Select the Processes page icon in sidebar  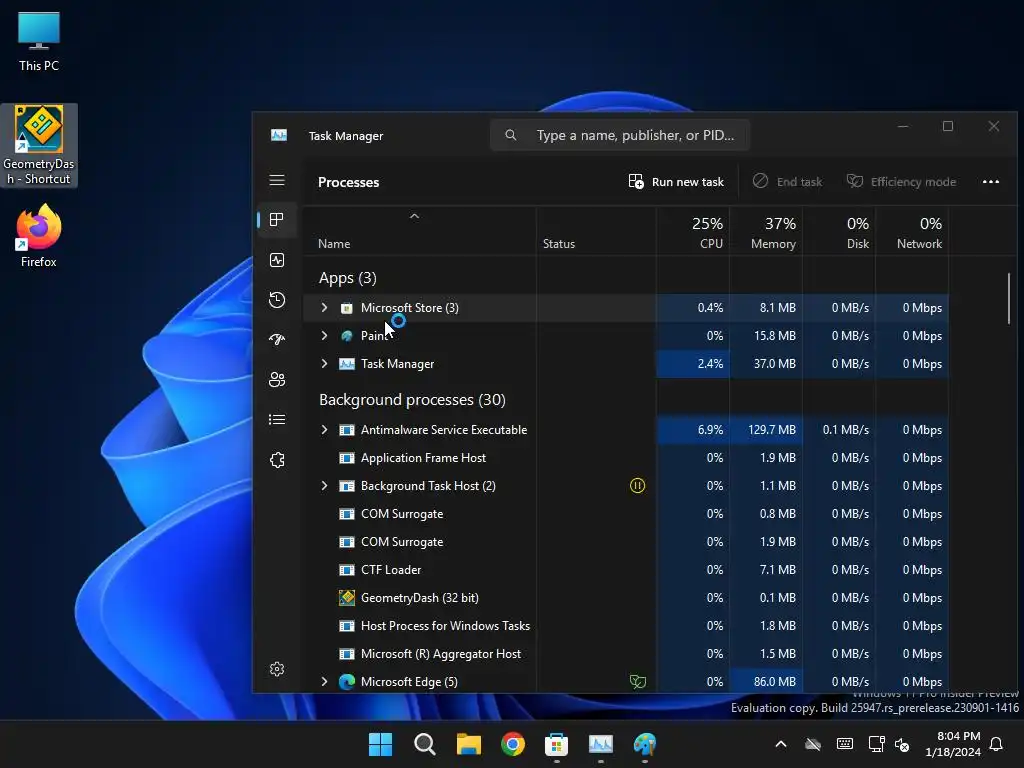click(x=277, y=219)
